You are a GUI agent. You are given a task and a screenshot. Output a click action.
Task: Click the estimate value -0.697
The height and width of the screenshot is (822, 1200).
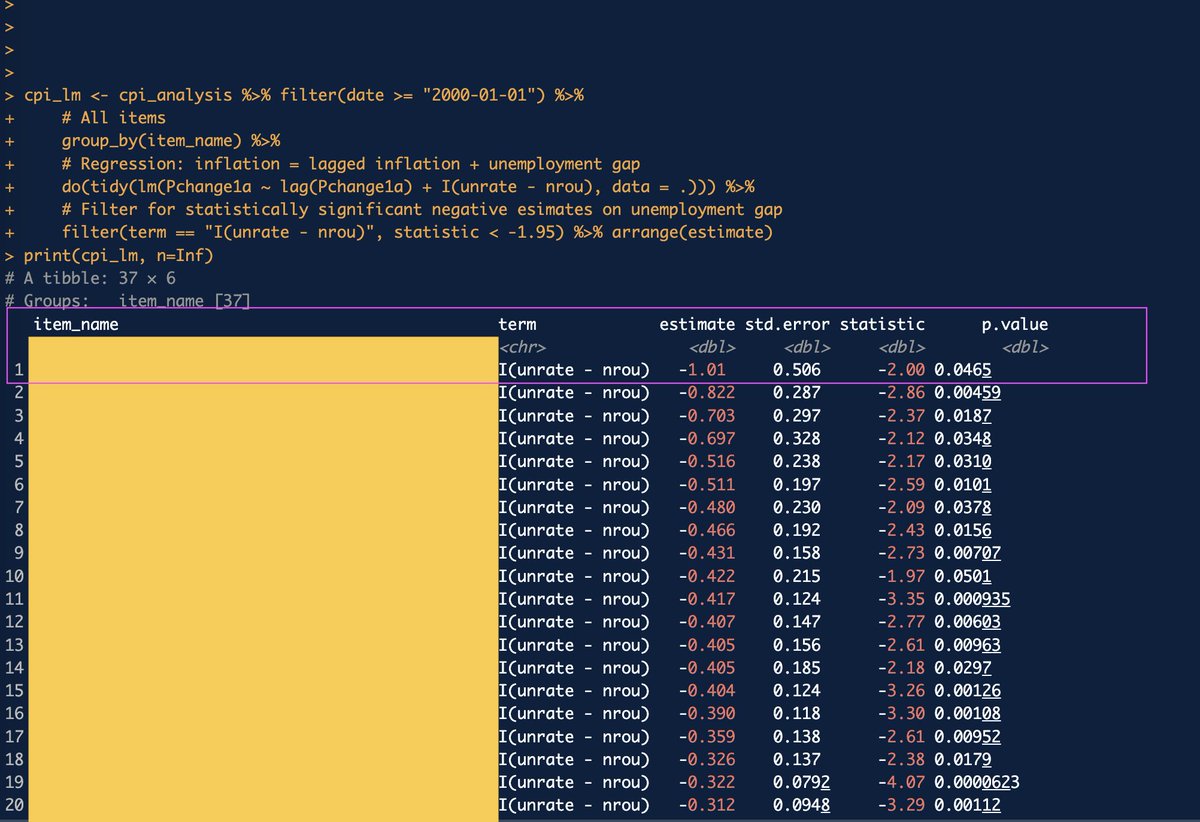pos(707,439)
